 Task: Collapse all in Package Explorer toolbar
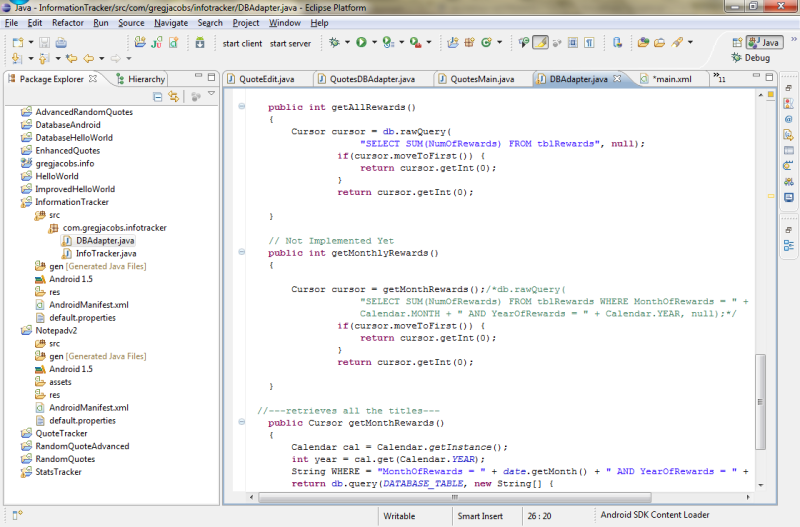click(x=158, y=96)
